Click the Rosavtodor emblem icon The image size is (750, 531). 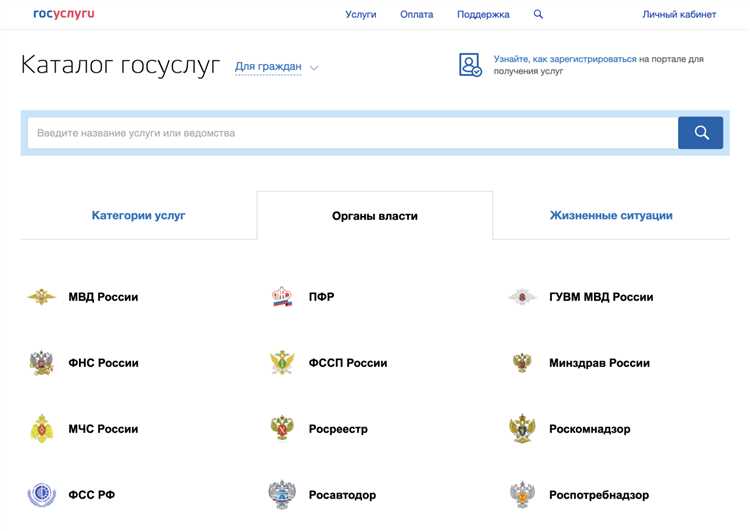282,495
